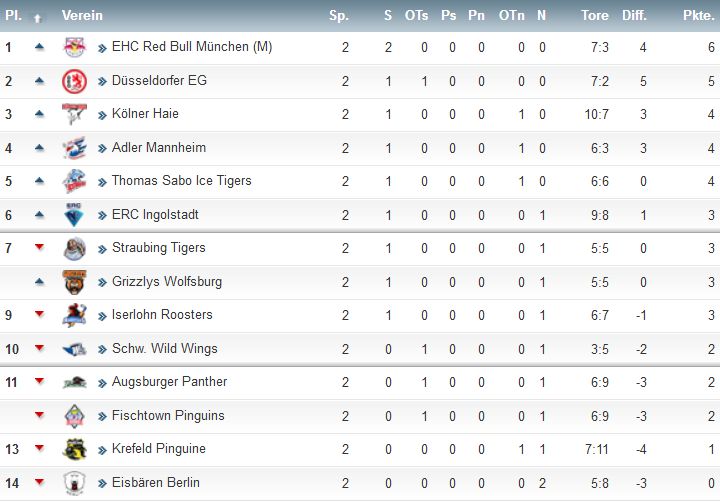
Task: Click the EHC Red Bull München team logo
Action: (74, 47)
